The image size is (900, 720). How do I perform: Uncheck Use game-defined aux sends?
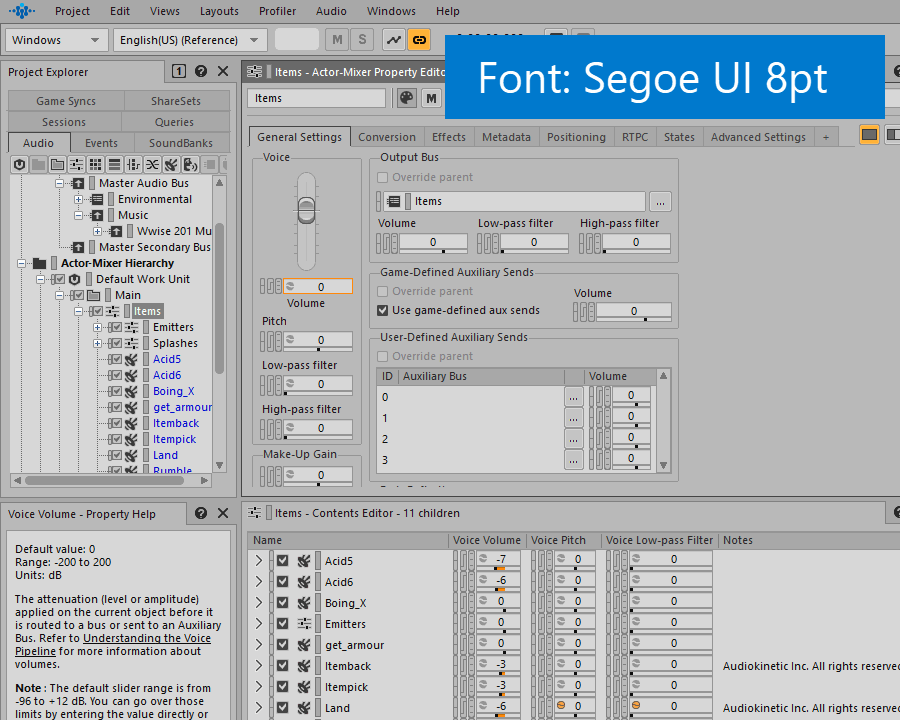383,310
